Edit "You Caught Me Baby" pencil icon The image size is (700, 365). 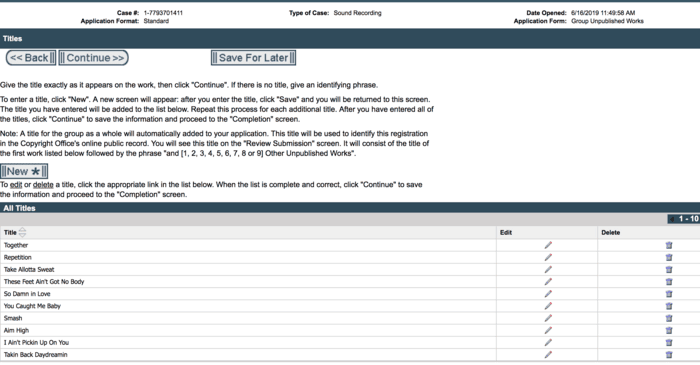548,306
